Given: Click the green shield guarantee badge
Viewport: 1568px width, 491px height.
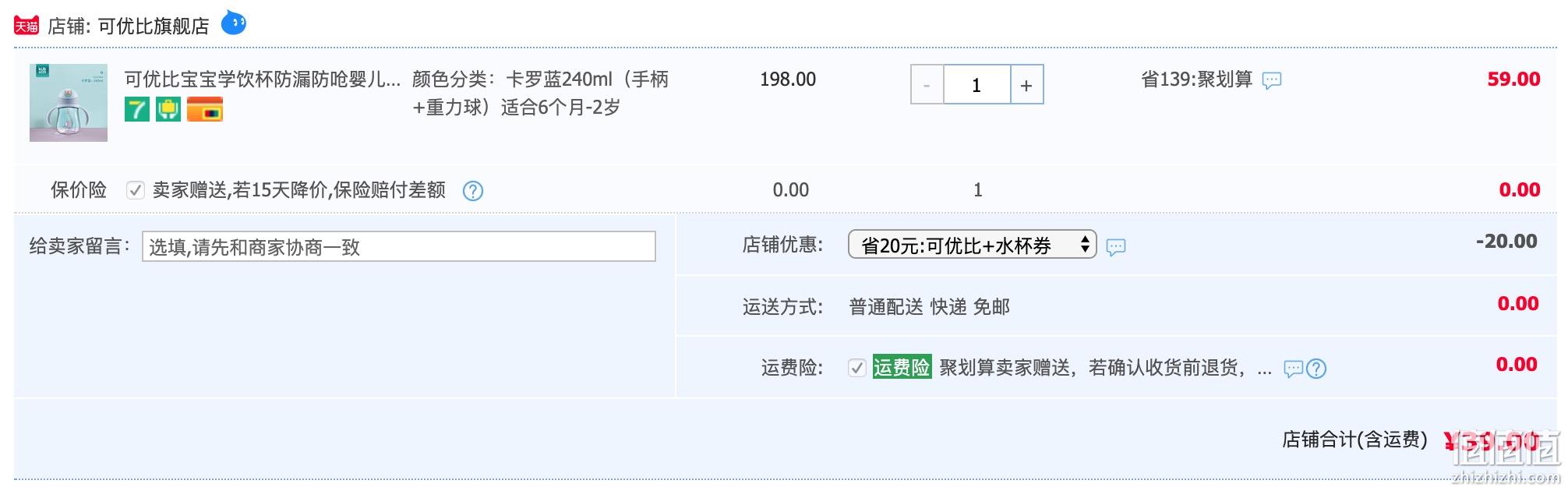Looking at the screenshot, I should pos(168,109).
